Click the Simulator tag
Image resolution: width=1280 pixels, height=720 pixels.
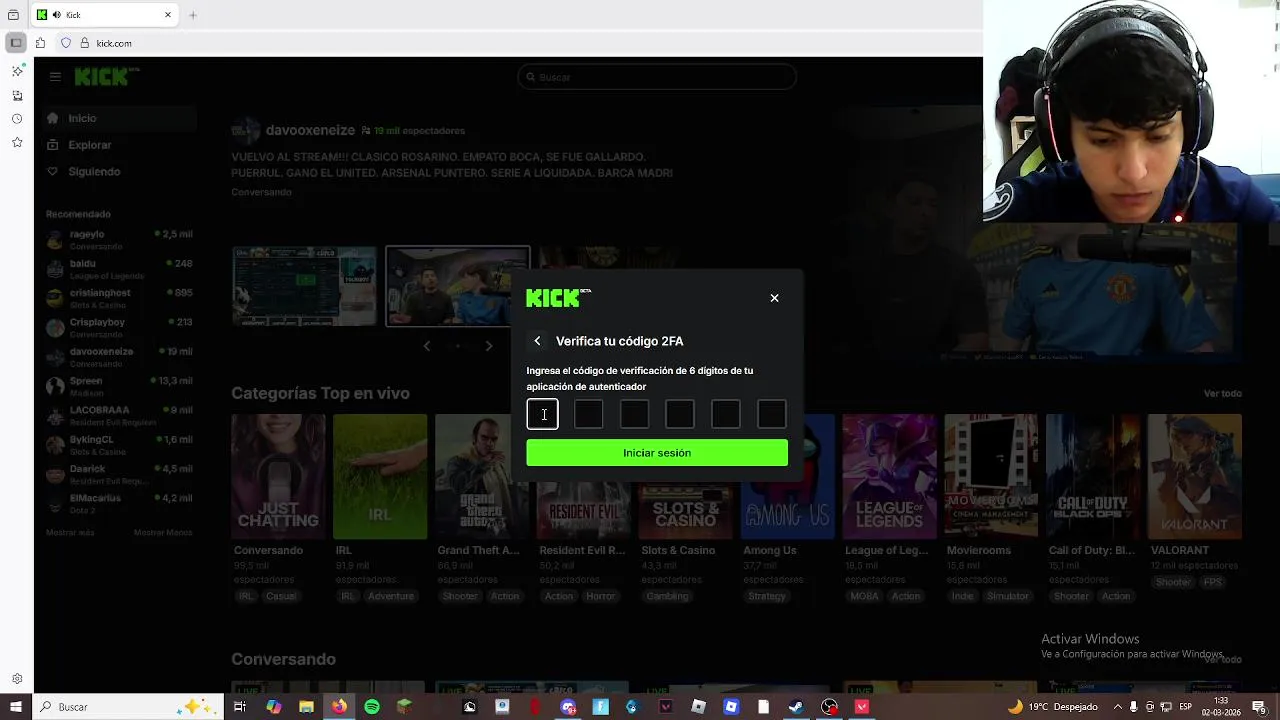point(1007,596)
